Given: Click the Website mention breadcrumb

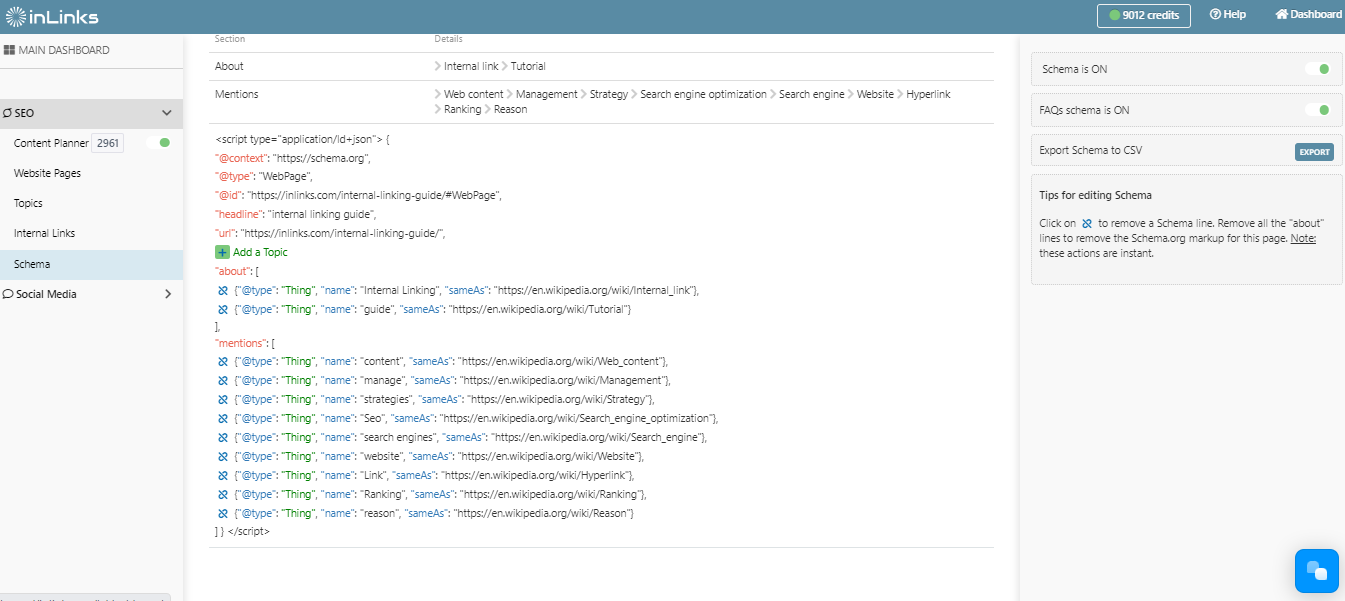Looking at the screenshot, I should pos(875,94).
